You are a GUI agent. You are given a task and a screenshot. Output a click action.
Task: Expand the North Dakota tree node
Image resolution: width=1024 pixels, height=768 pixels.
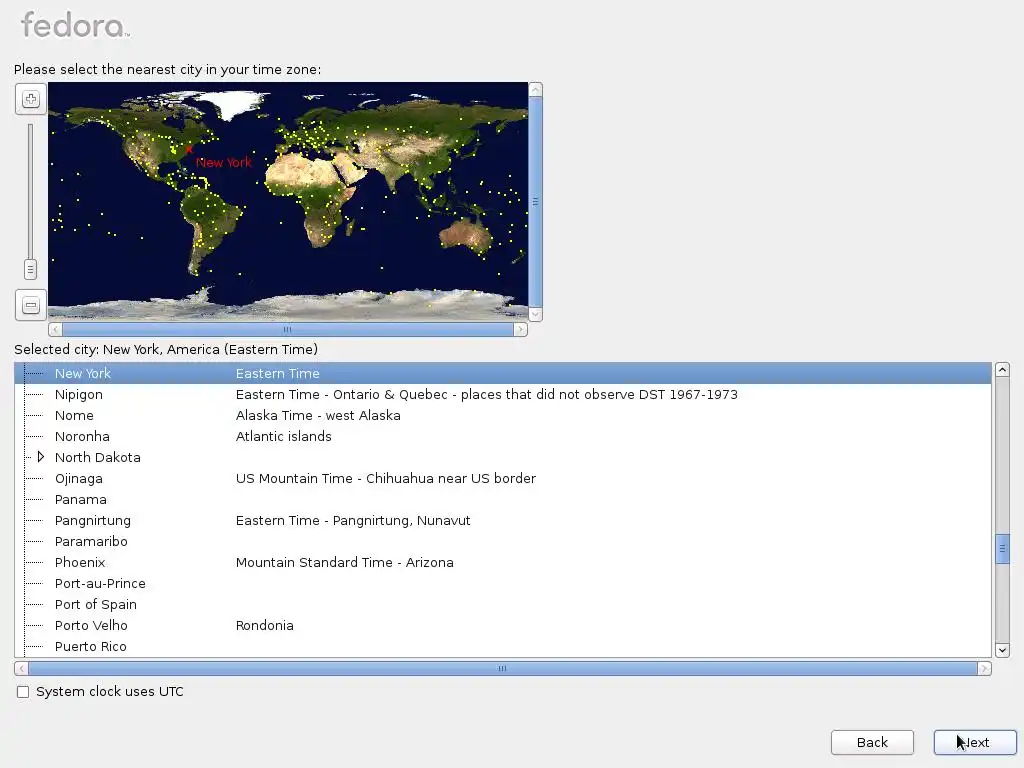coord(40,457)
